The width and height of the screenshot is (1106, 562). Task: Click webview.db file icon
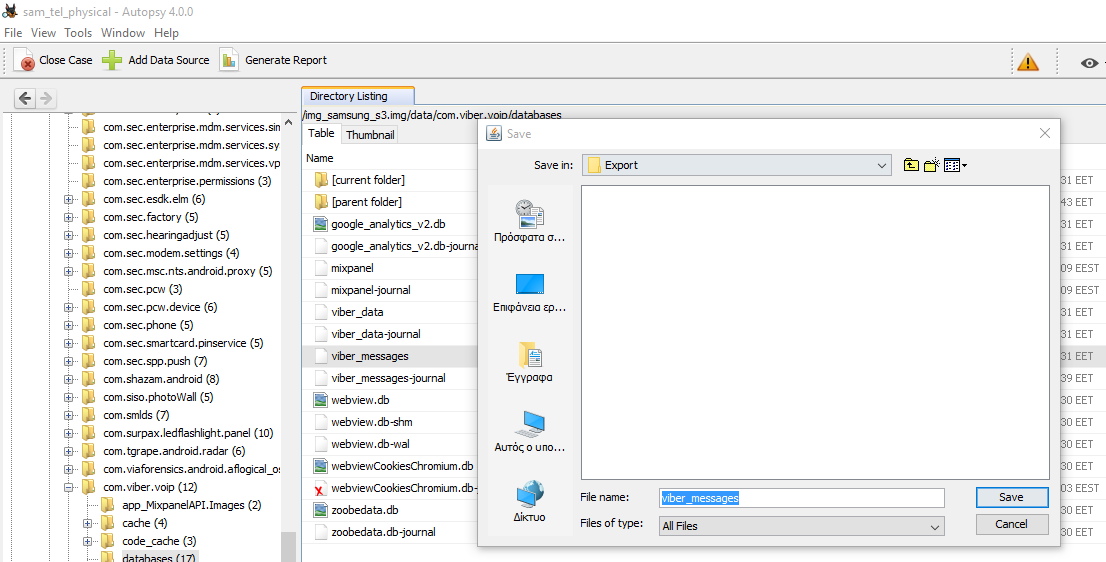coord(321,400)
